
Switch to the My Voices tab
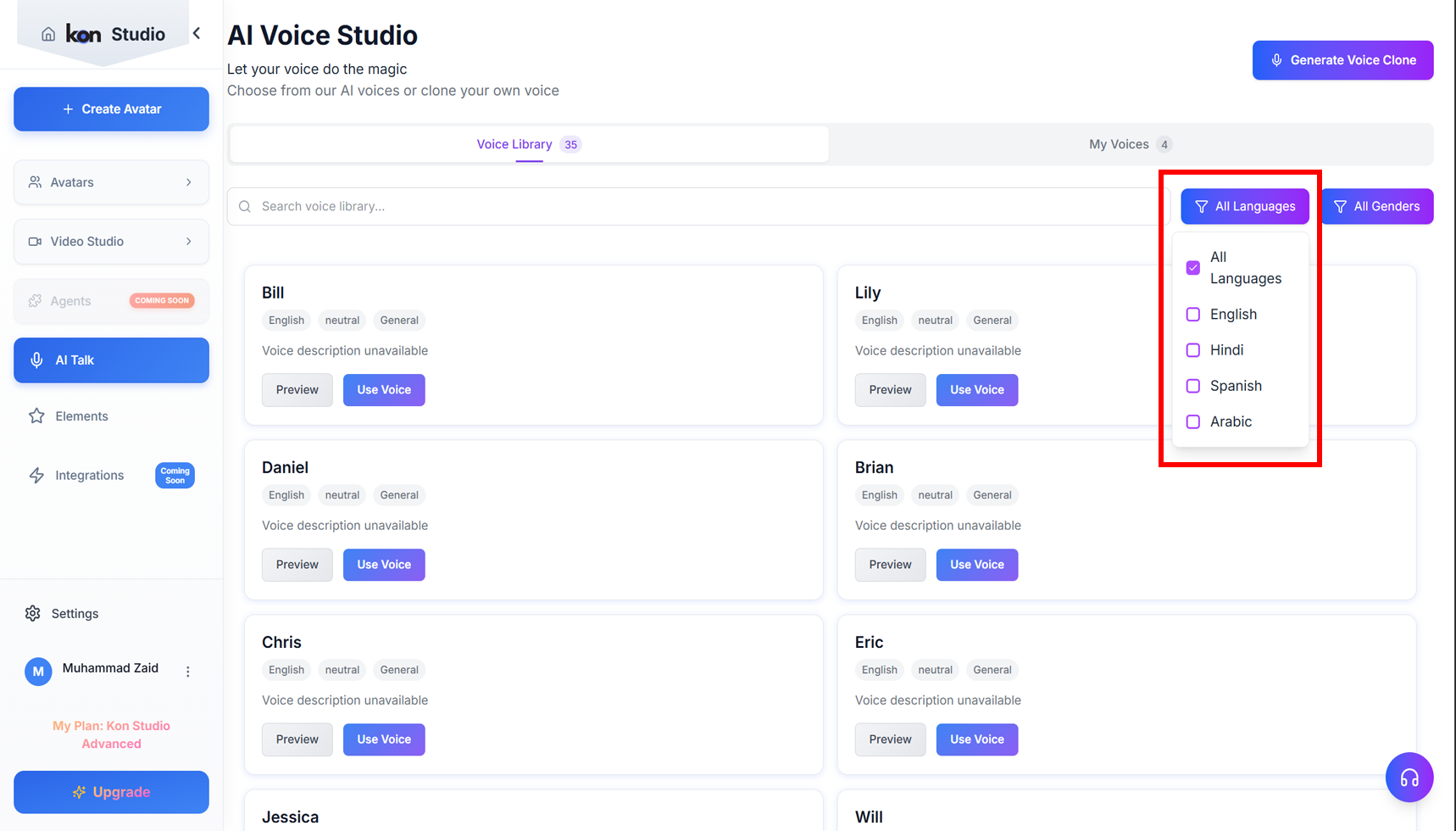(x=1129, y=144)
